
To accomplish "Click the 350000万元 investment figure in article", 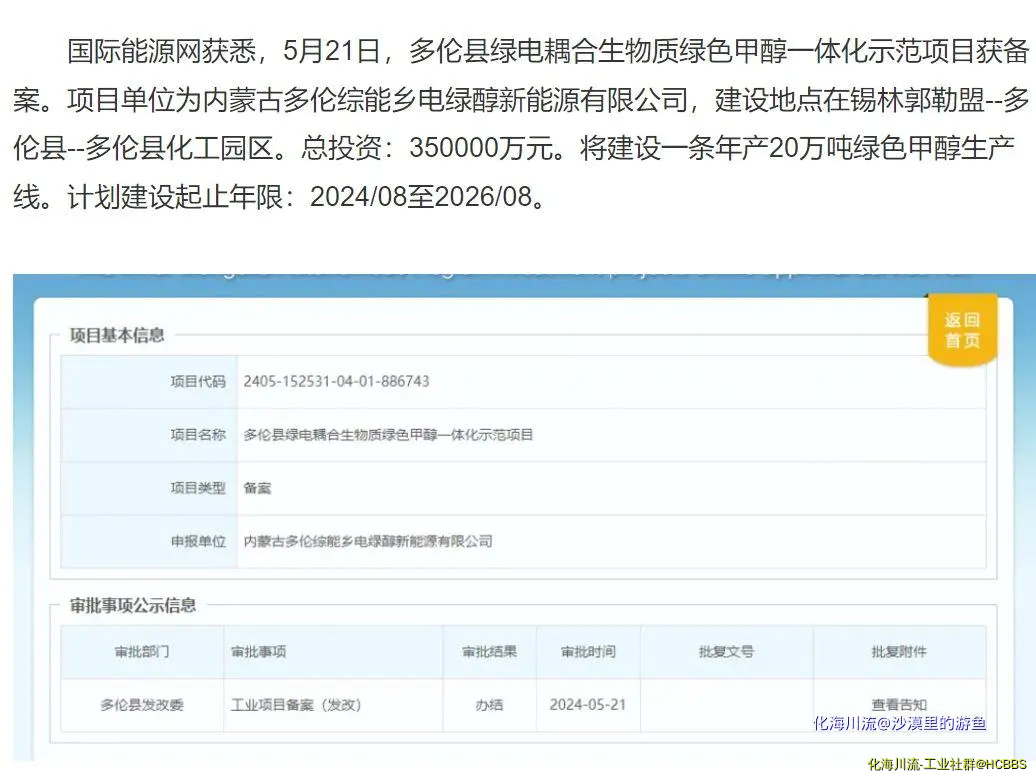I will click(x=480, y=148).
